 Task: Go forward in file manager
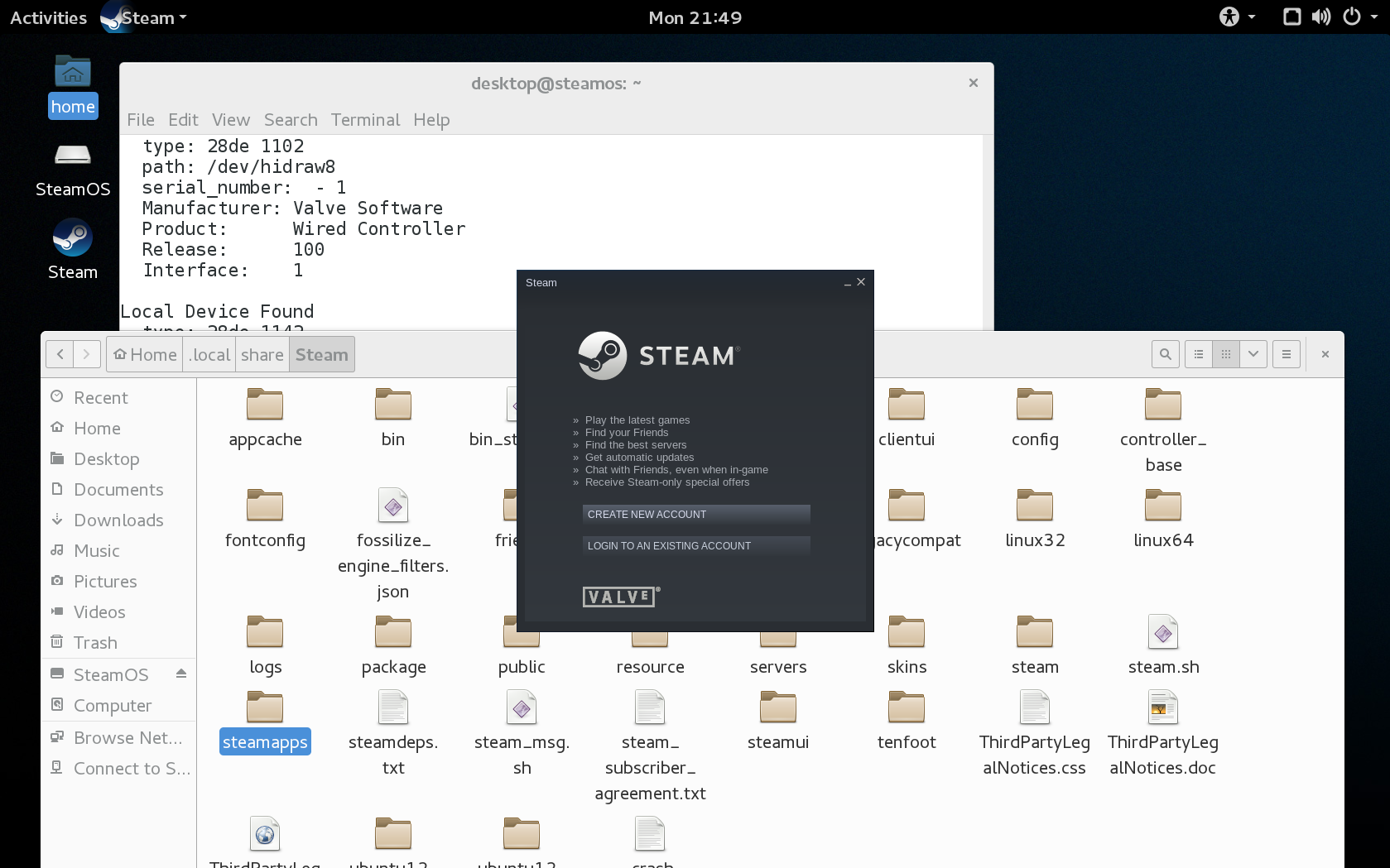[86, 354]
